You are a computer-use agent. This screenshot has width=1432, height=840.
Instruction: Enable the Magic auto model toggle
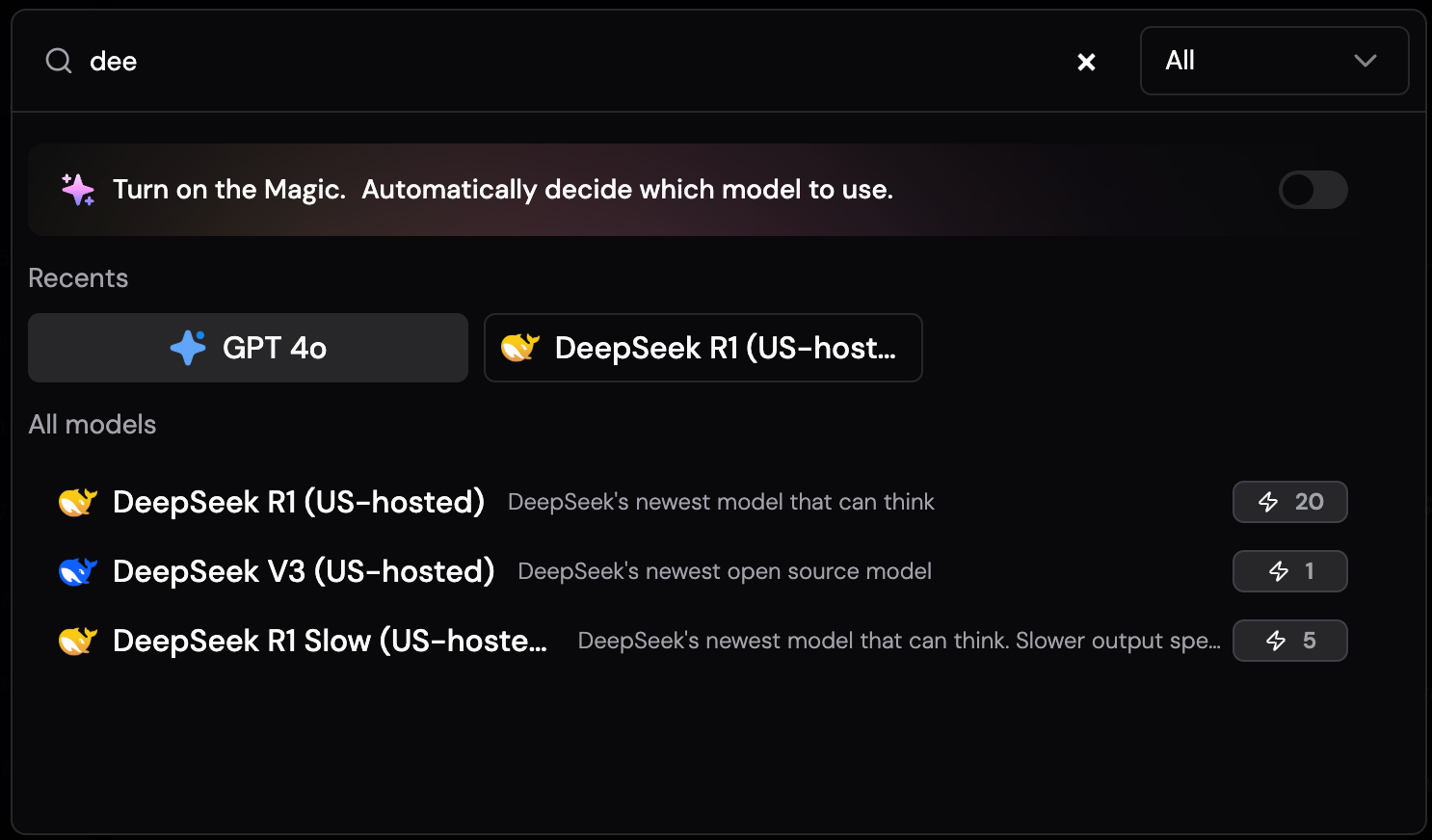[x=1313, y=190]
